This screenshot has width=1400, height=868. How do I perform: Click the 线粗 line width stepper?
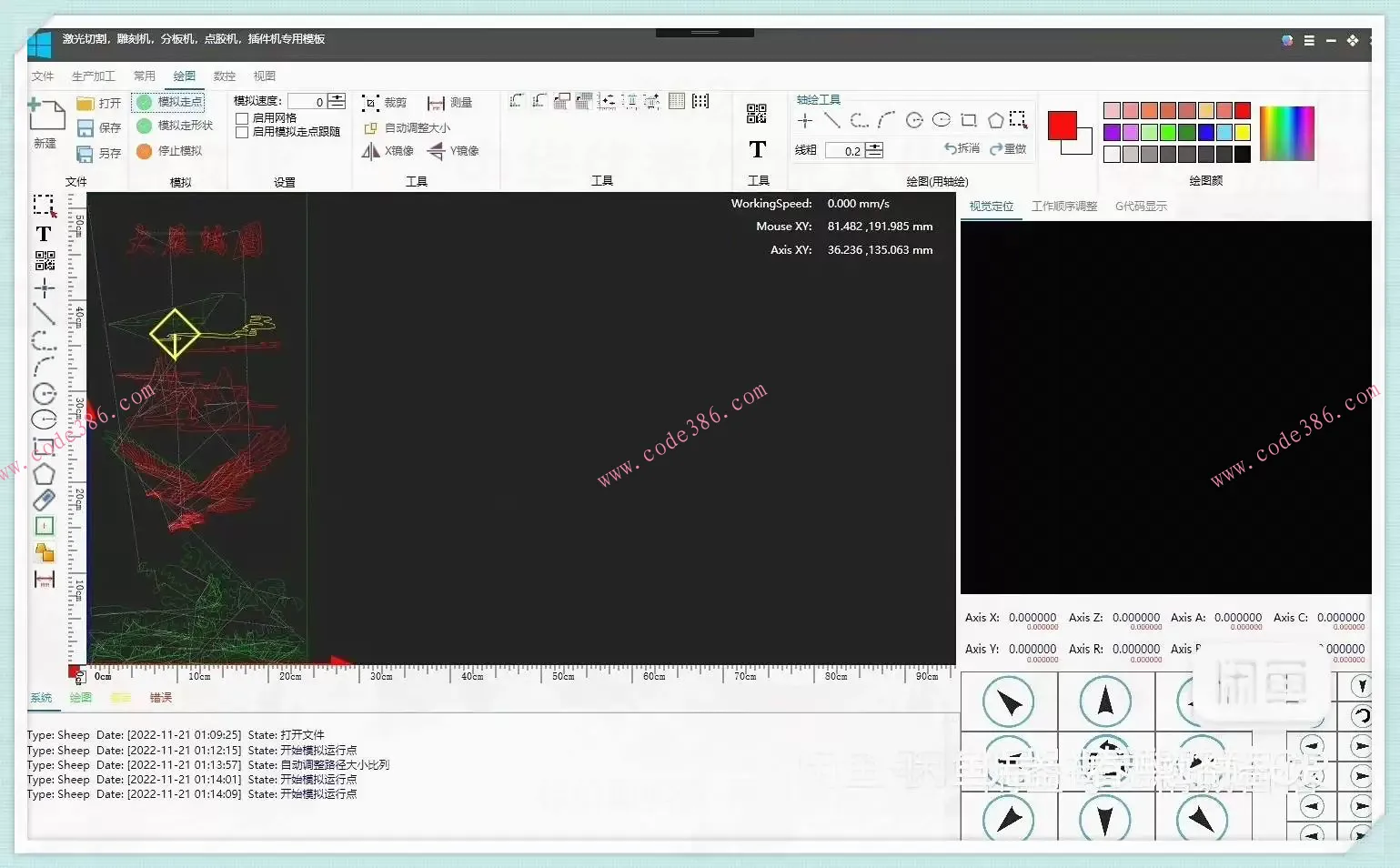[874, 150]
